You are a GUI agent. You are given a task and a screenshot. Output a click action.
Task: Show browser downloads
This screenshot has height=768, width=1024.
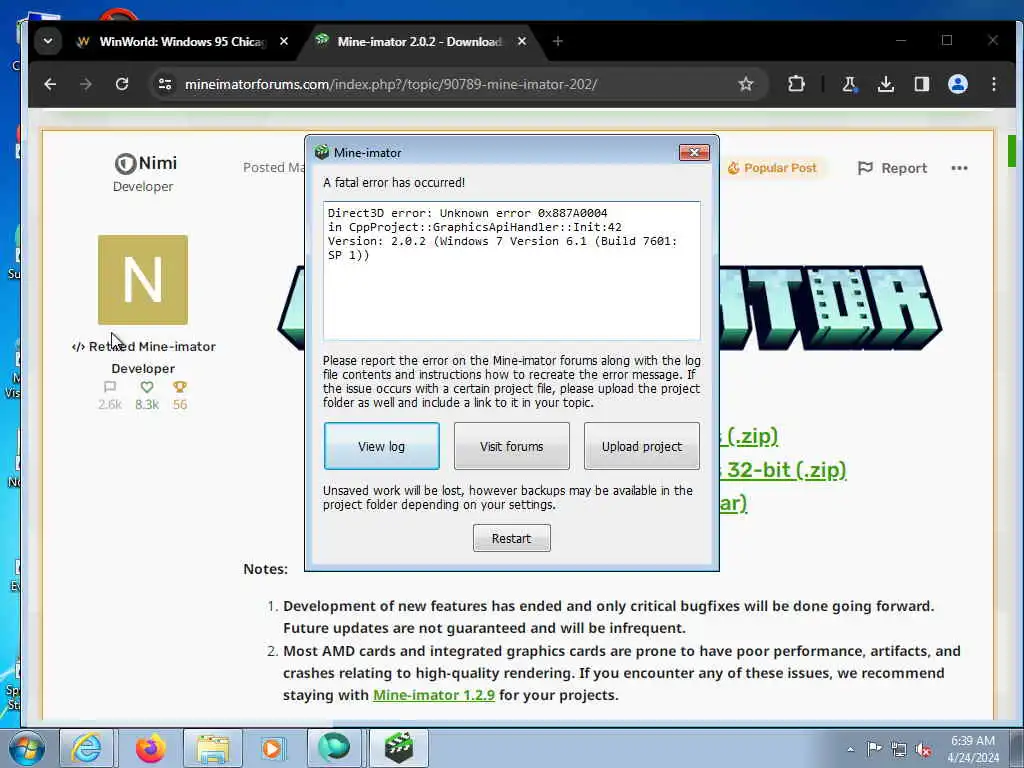[x=886, y=84]
